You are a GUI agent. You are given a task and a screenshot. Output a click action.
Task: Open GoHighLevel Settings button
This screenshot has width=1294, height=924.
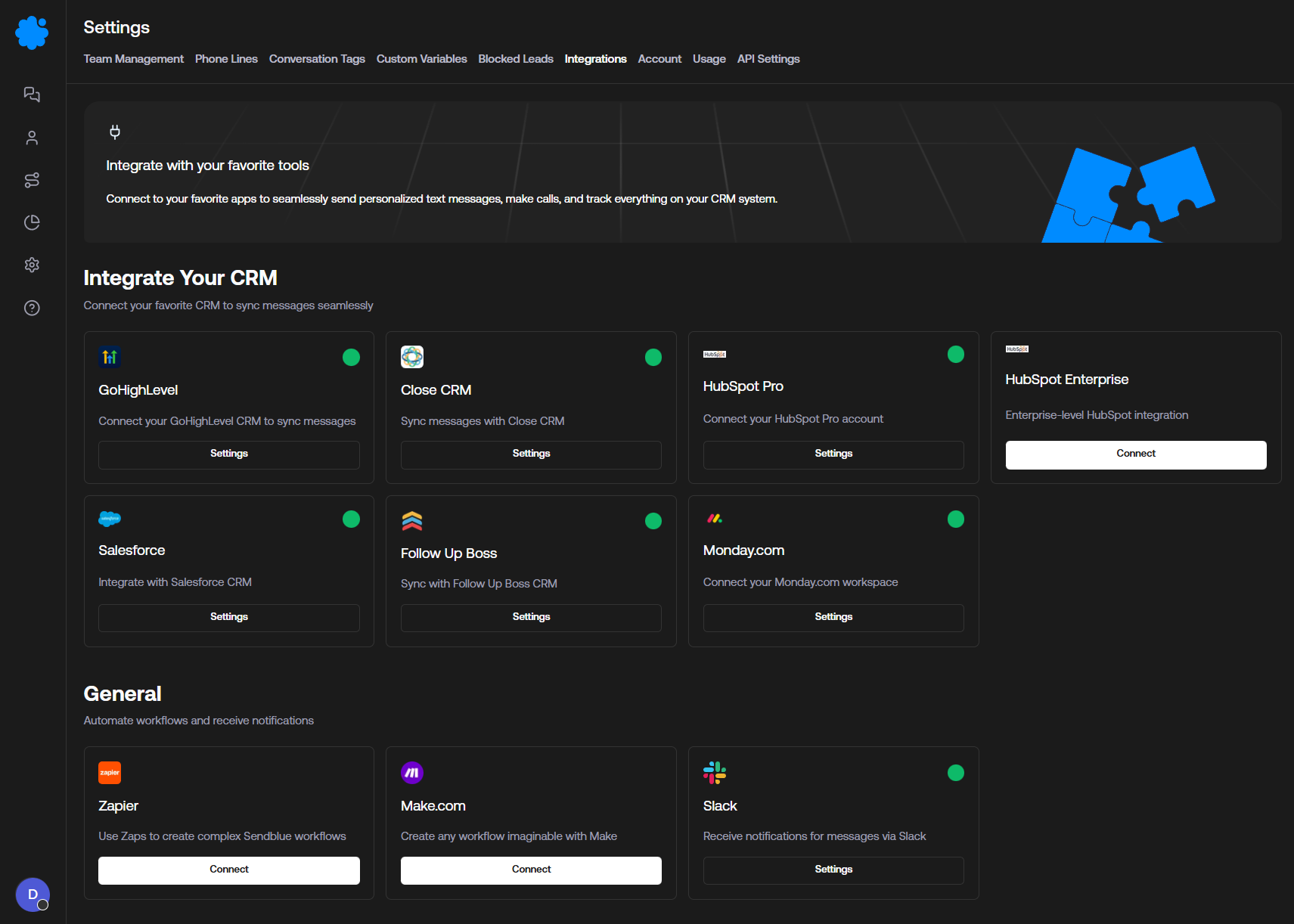tap(229, 454)
